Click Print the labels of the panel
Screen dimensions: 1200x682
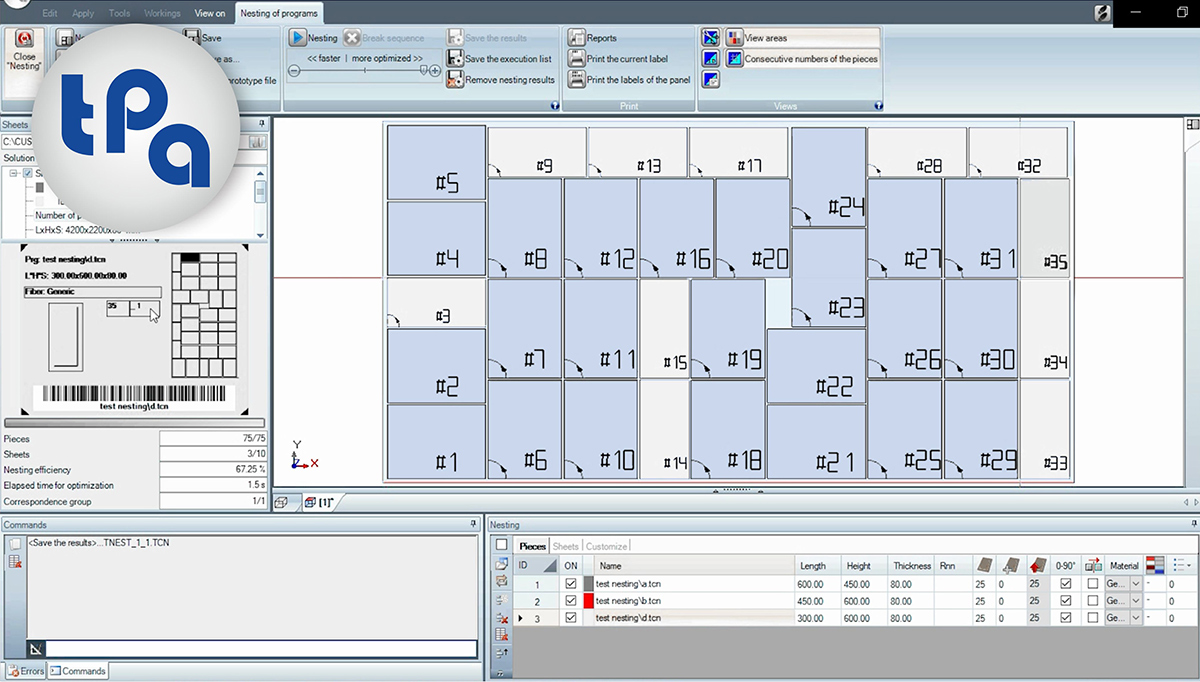[x=578, y=78]
